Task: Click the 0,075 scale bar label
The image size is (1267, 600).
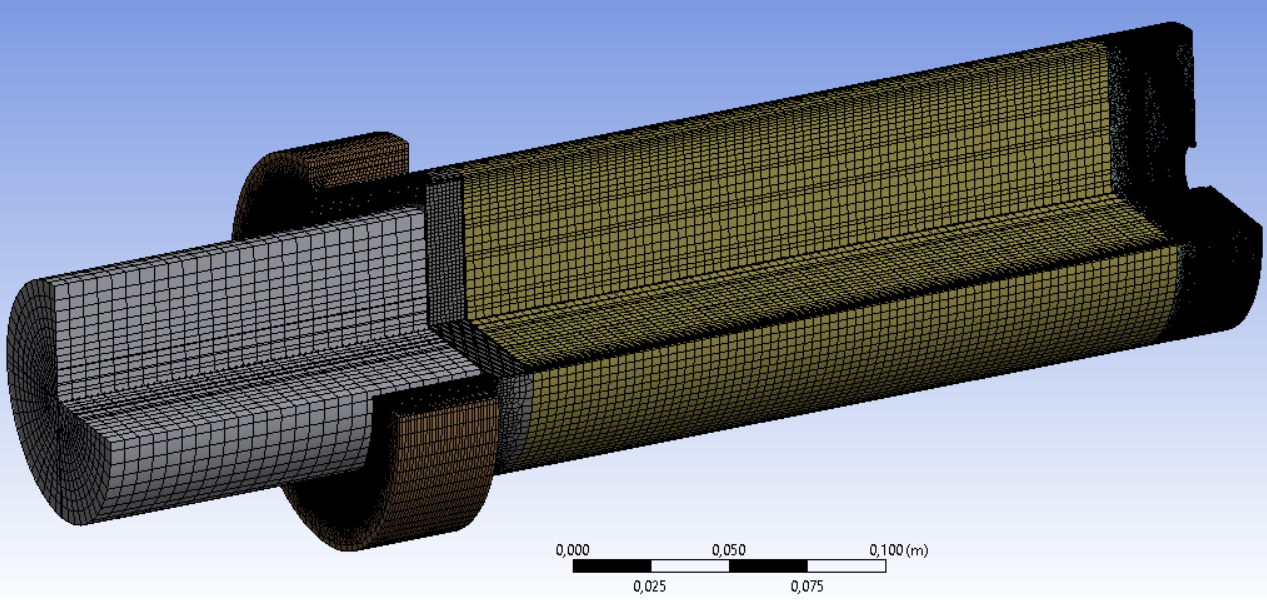Action: click(x=806, y=586)
